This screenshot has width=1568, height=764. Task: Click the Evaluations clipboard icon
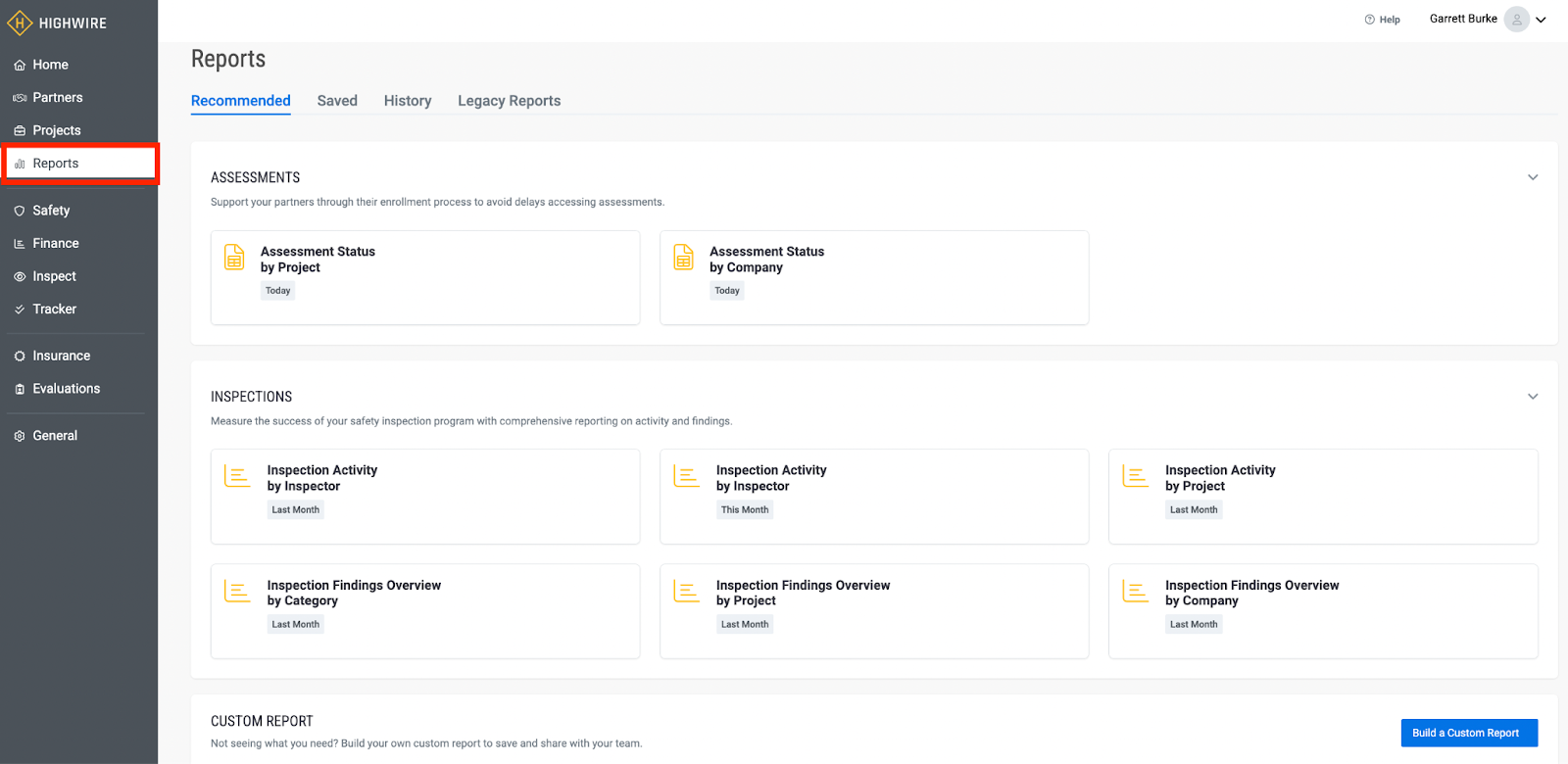(20, 389)
